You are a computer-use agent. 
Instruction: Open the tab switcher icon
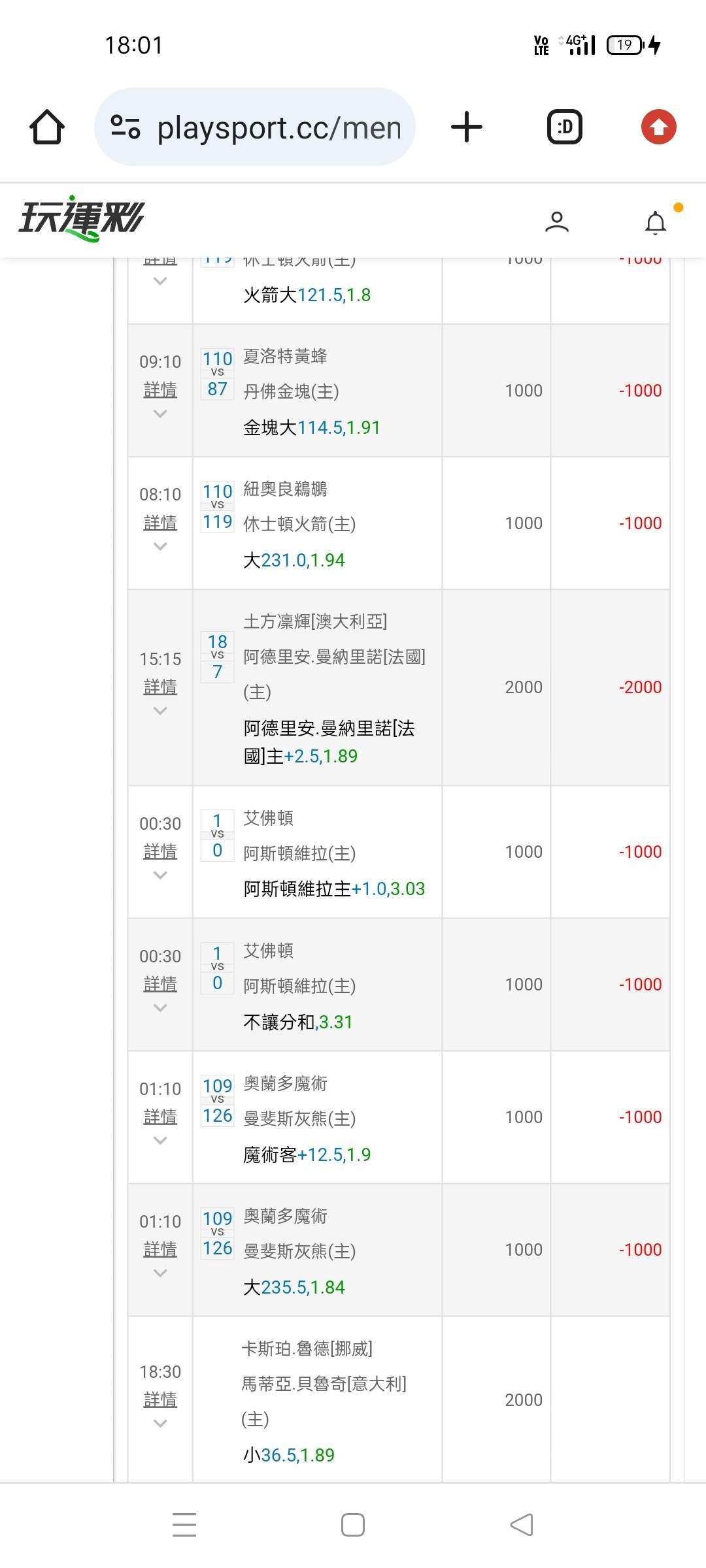[564, 127]
